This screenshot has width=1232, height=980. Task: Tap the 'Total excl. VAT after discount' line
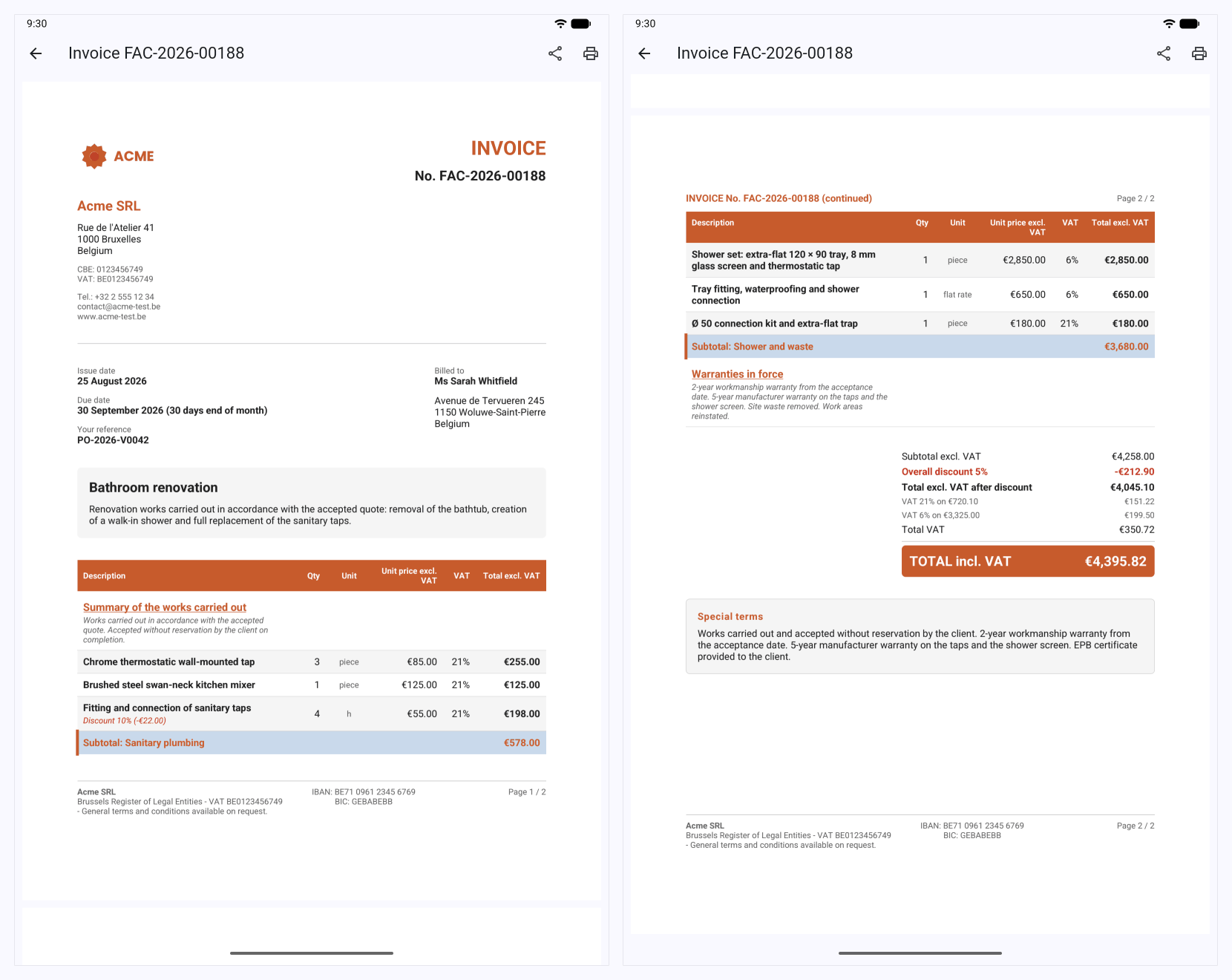click(1028, 488)
